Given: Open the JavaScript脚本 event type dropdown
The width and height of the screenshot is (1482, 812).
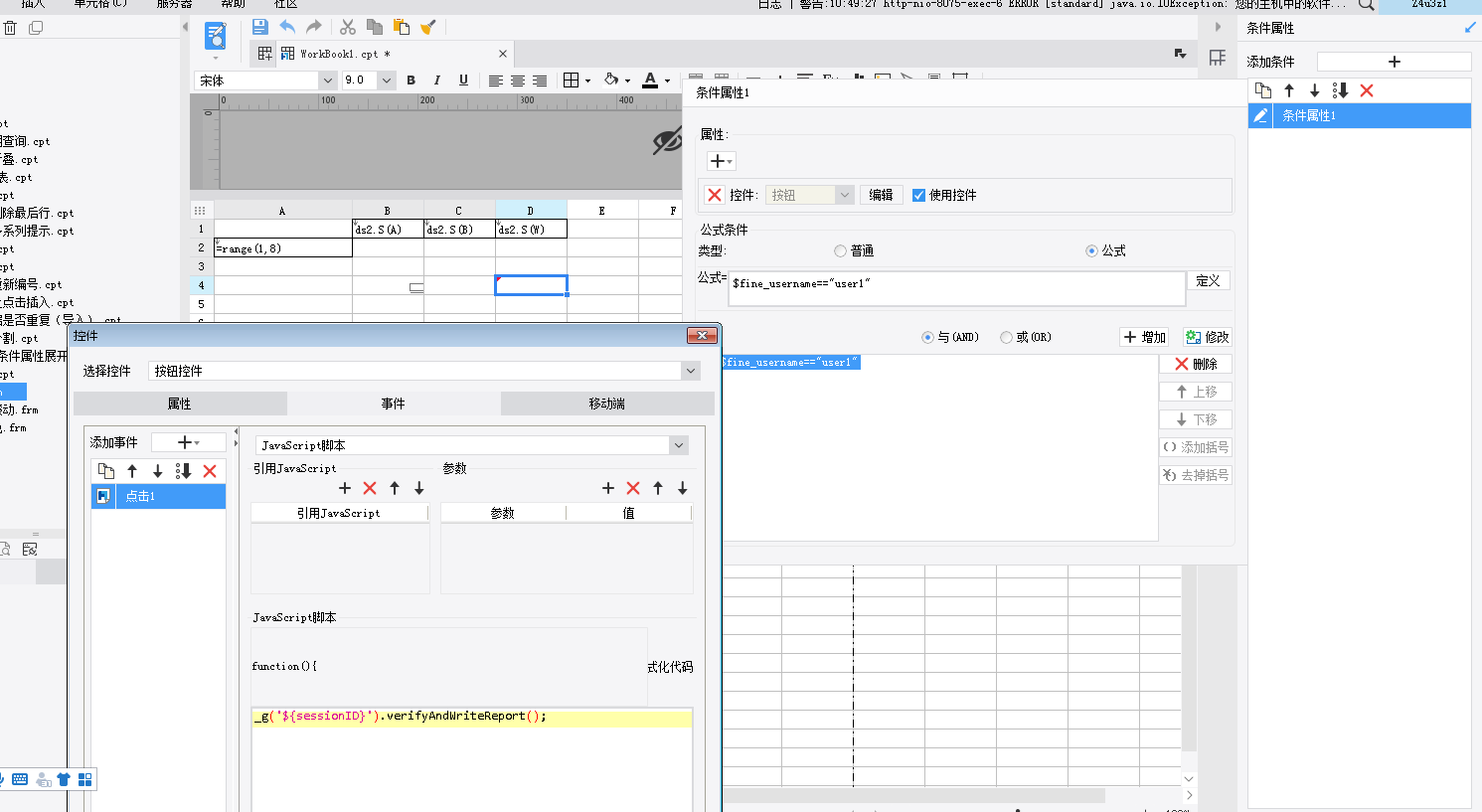Looking at the screenshot, I should click(679, 445).
